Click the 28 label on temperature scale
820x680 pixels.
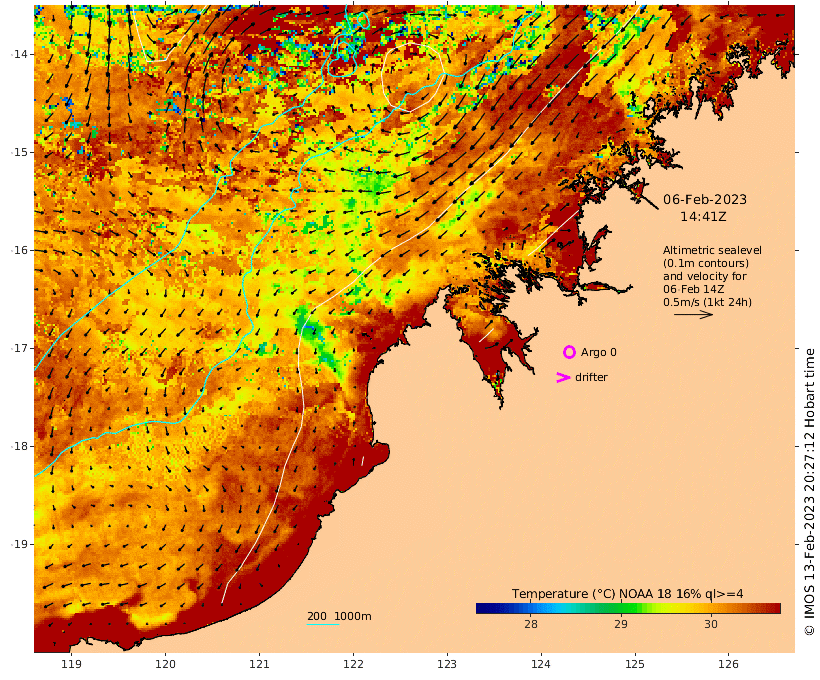531,624
